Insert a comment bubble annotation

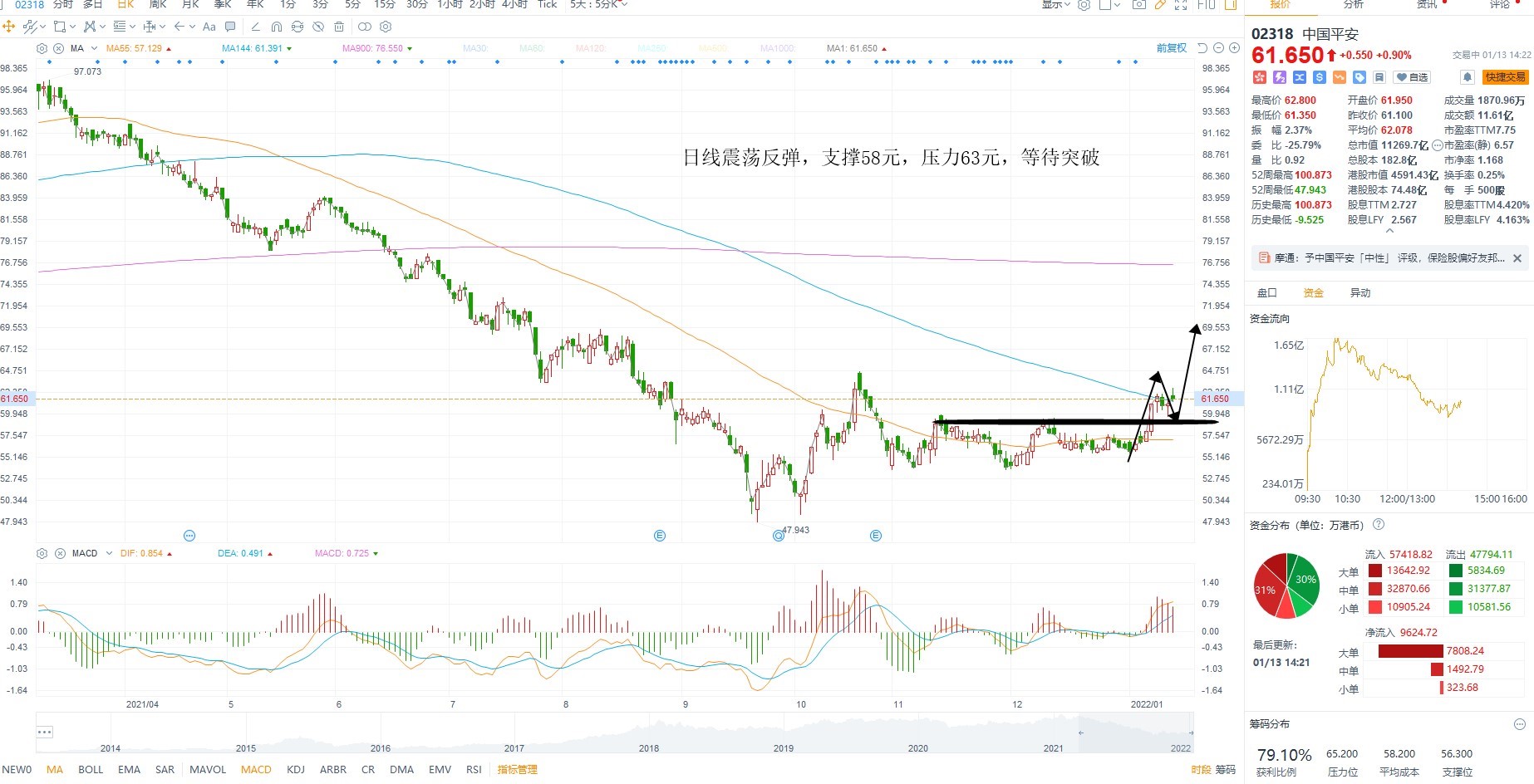pyautogui.click(x=230, y=27)
